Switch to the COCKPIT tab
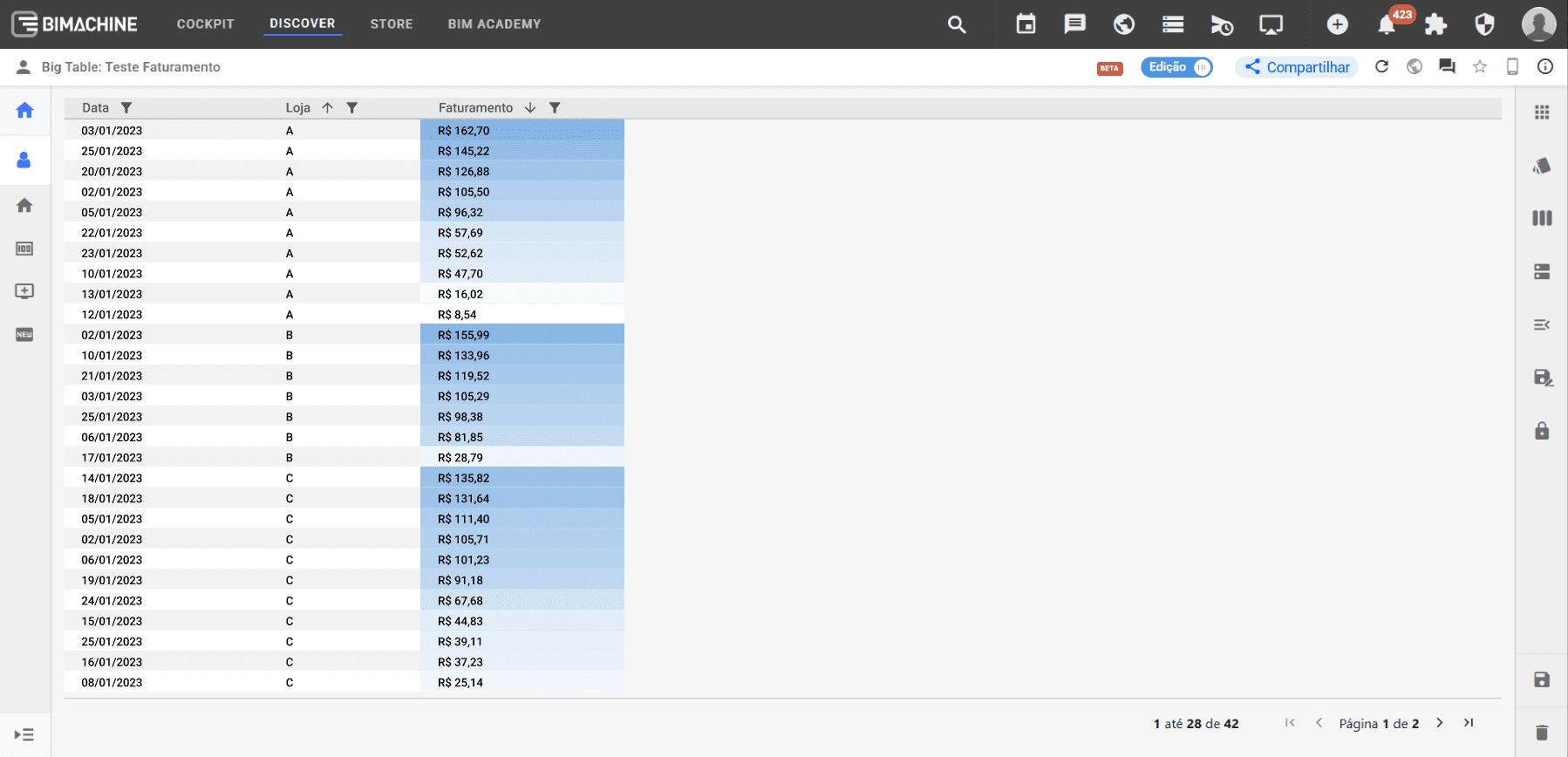1568x757 pixels. pyautogui.click(x=205, y=24)
